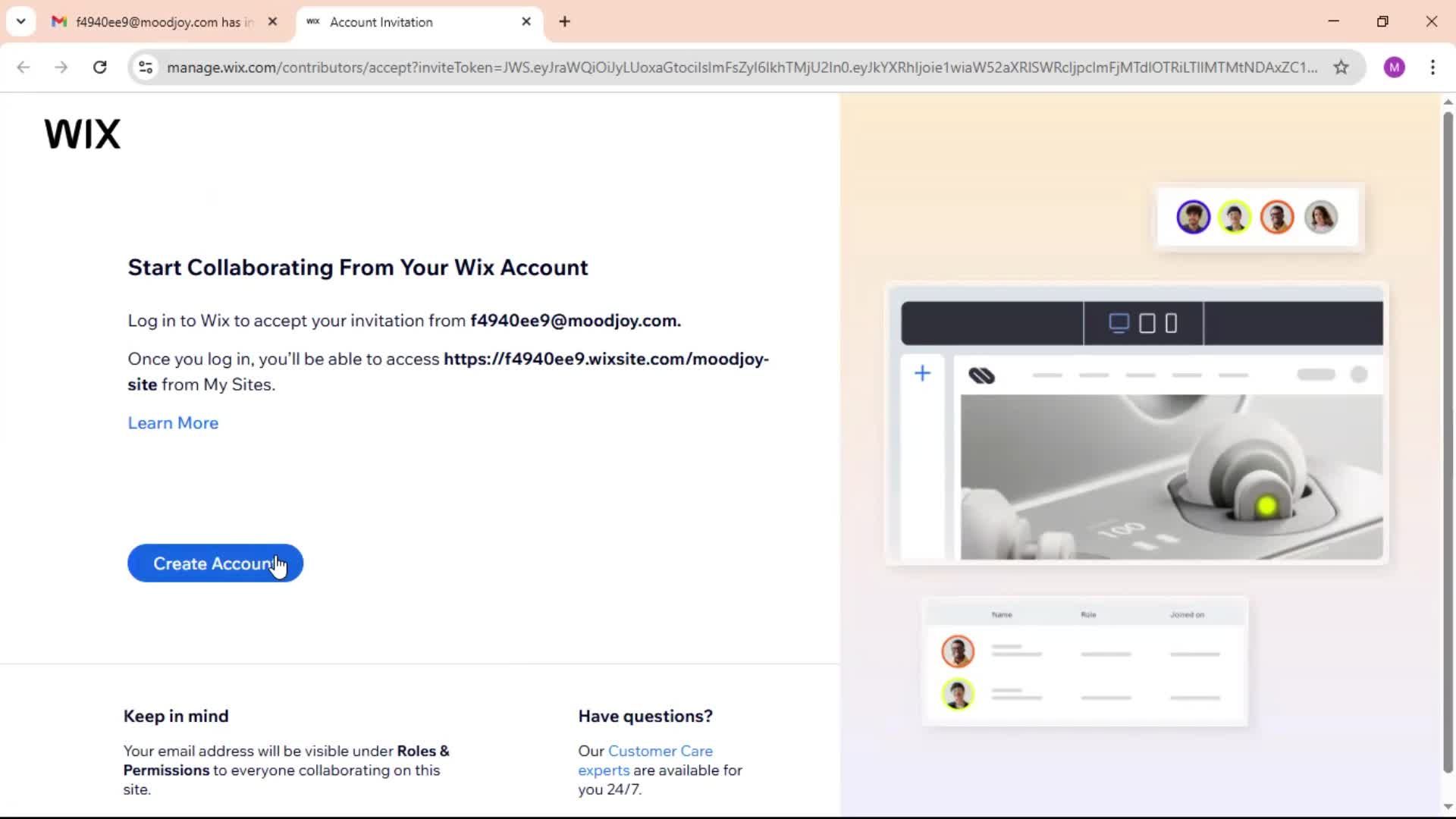Viewport: 1456px width, 819px height.
Task: Close the Account Invitation tab
Action: point(526,22)
